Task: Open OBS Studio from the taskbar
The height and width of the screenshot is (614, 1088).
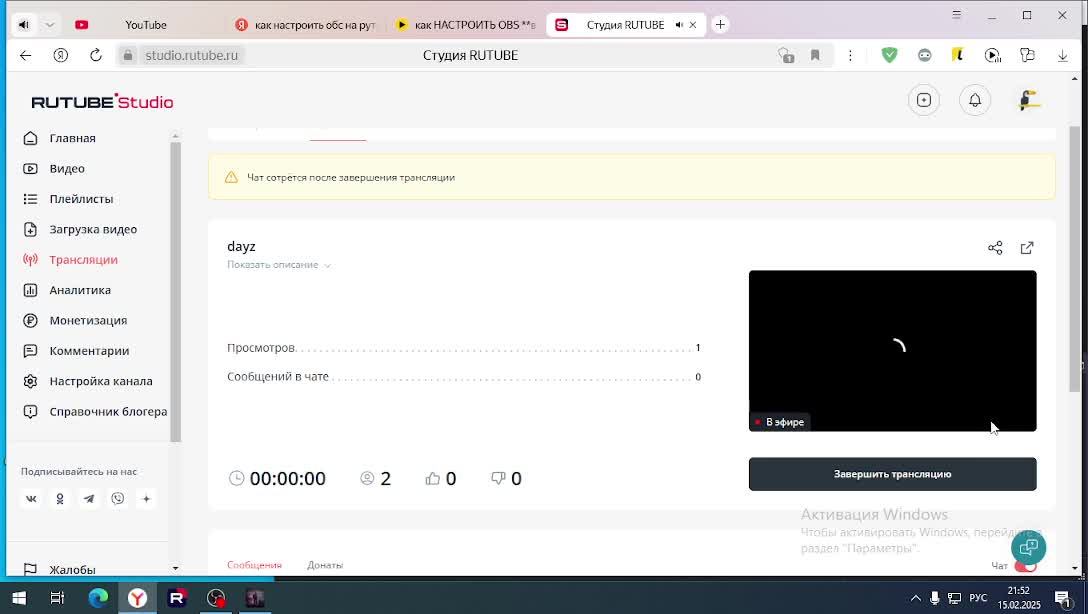Action: (216, 598)
